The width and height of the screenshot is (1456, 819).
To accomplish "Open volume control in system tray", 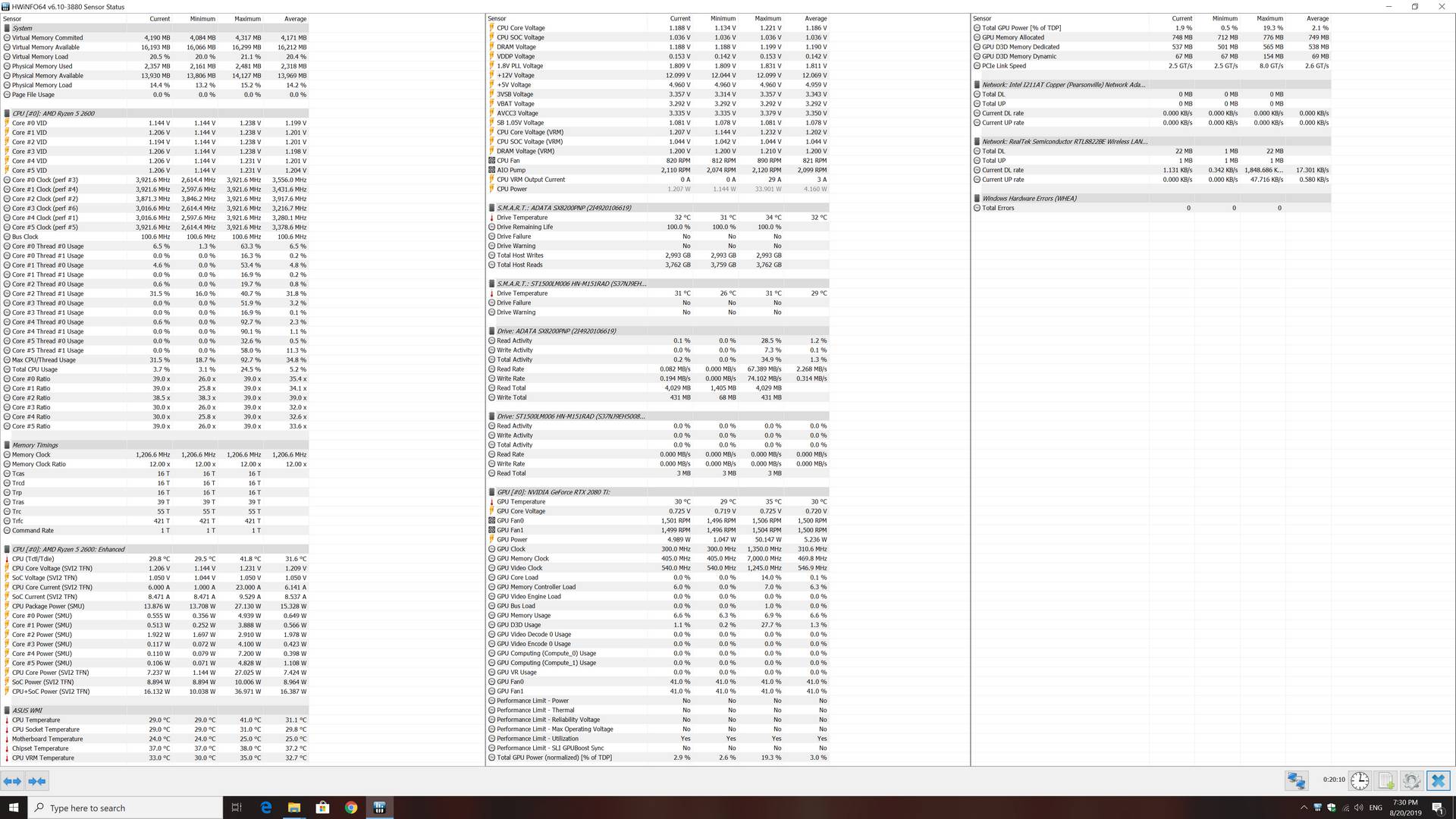I will [1359, 808].
